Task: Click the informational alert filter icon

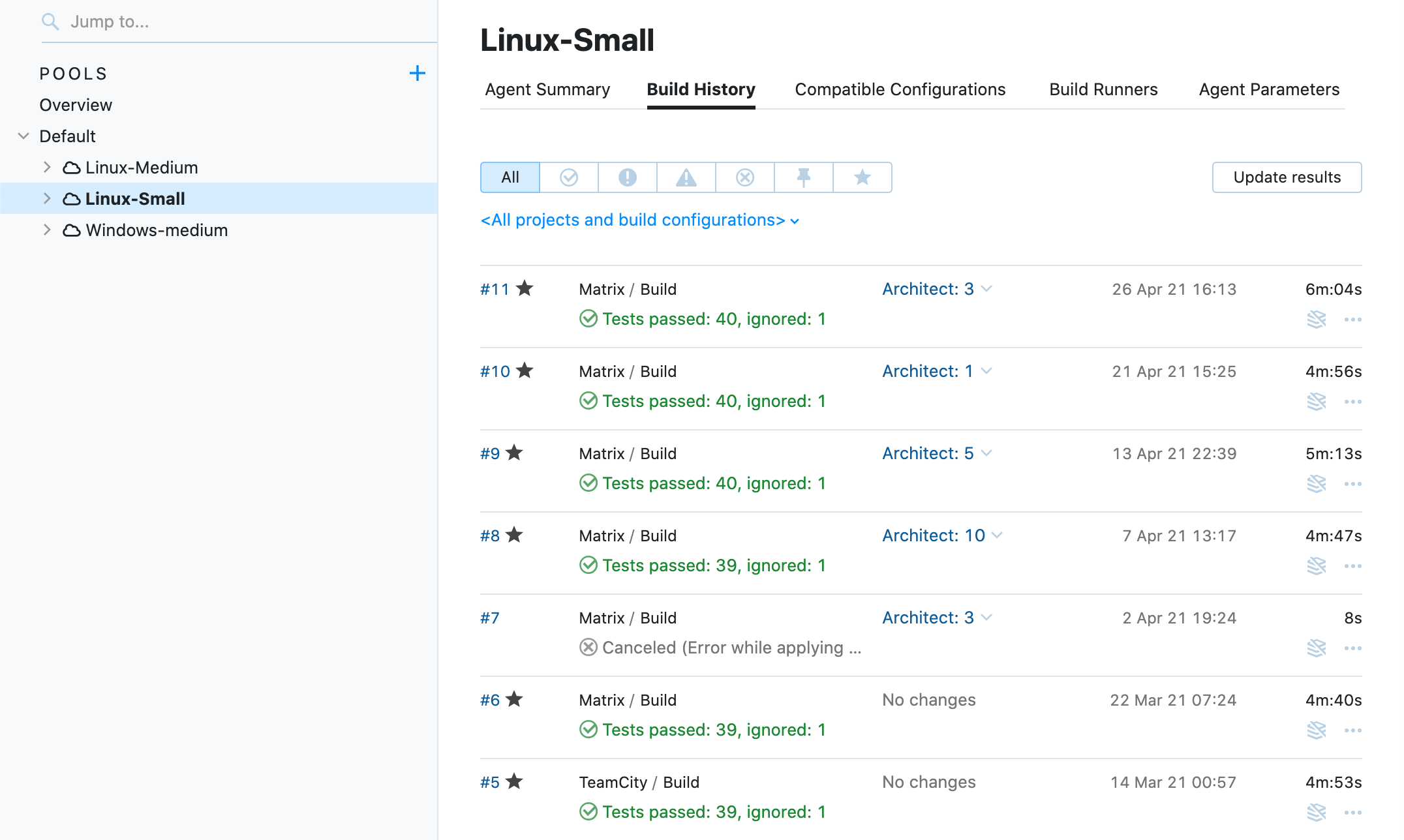Action: pos(627,177)
